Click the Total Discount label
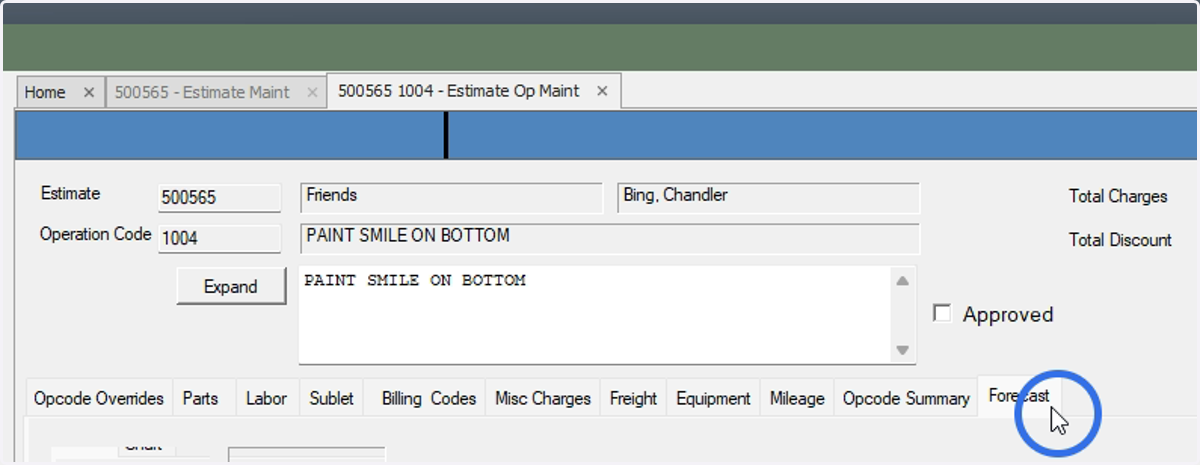The height and width of the screenshot is (465, 1200). 1120,240
